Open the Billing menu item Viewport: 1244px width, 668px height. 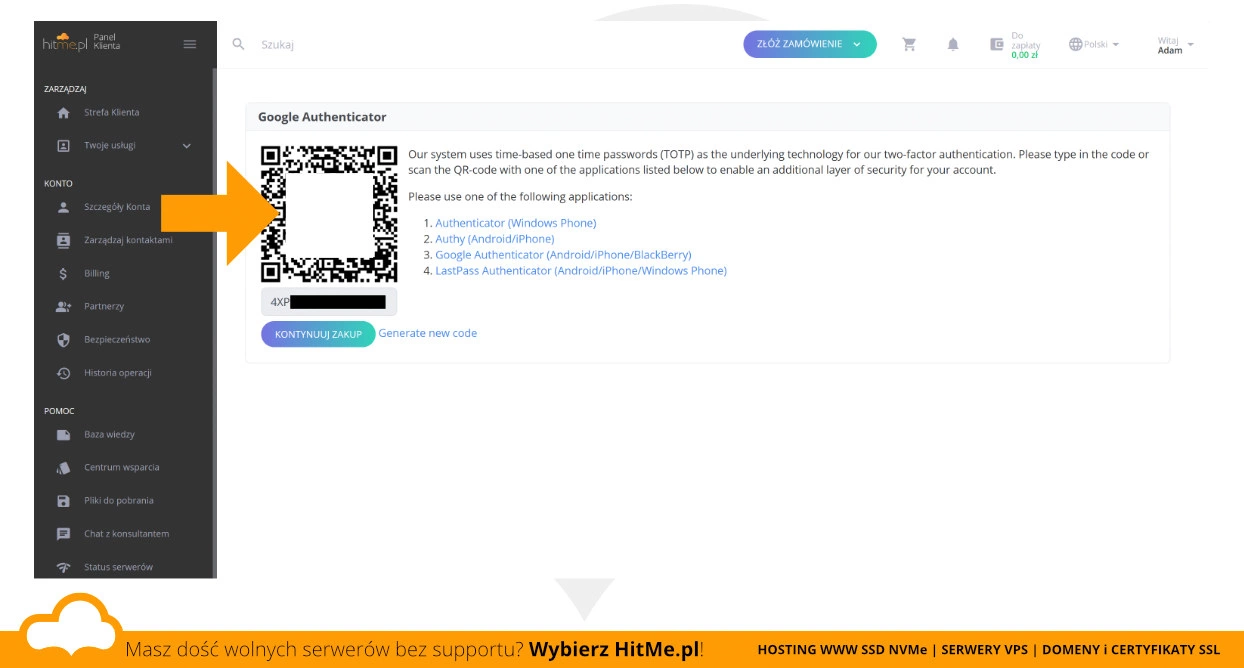tap(97, 273)
